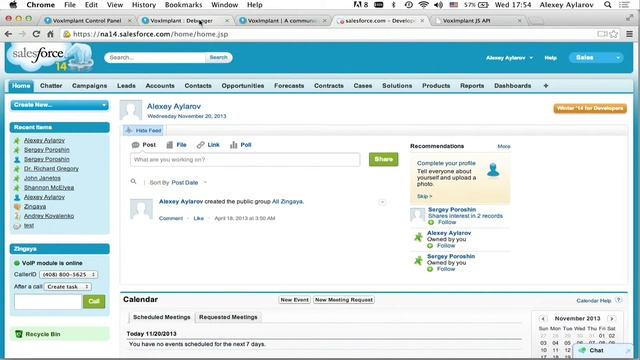
Task: Open the Dashboards tab
Action: click(513, 86)
